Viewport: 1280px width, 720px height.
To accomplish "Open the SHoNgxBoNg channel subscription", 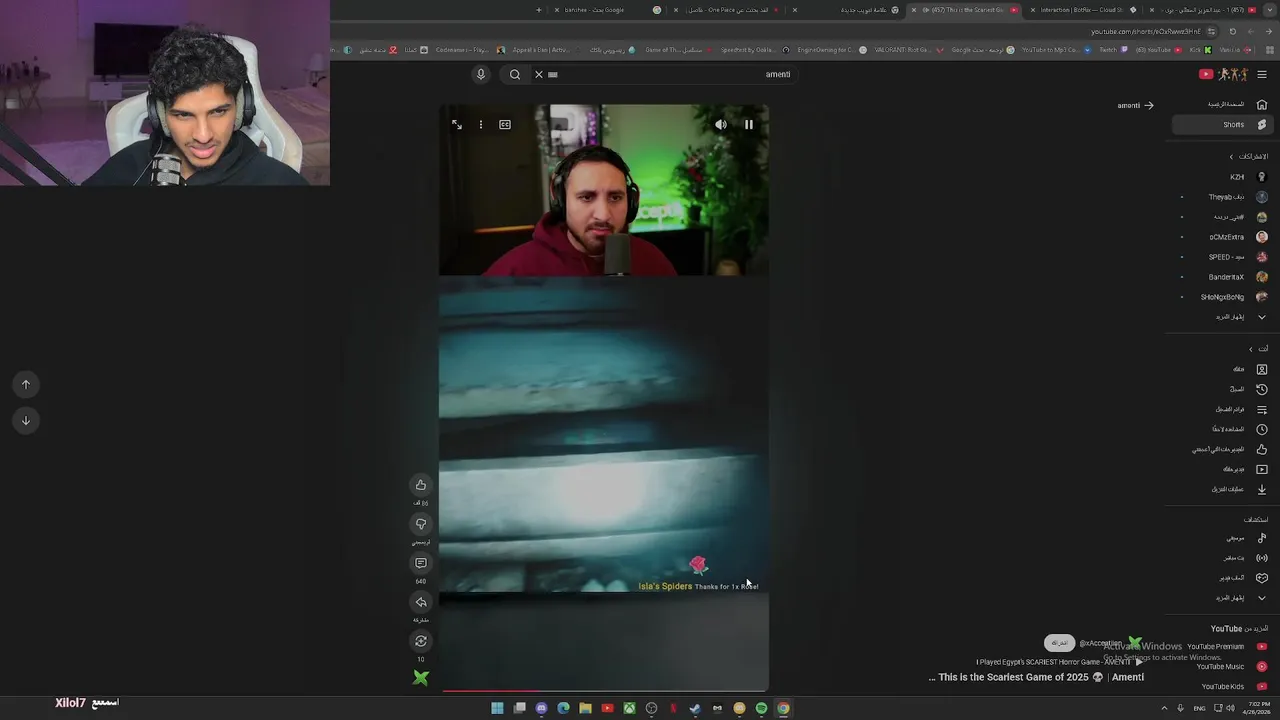I will tap(1222, 297).
